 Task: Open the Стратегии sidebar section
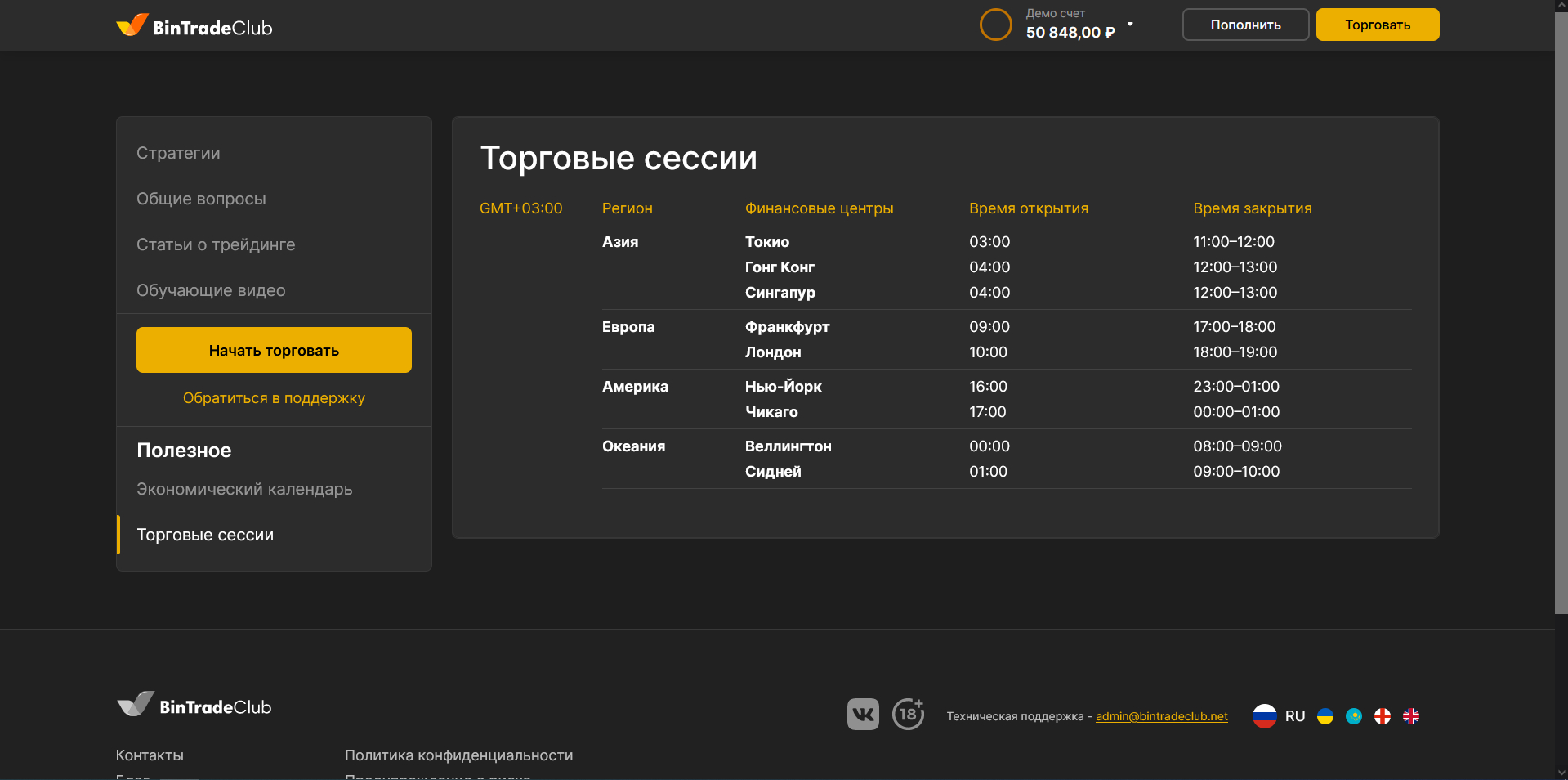[178, 153]
